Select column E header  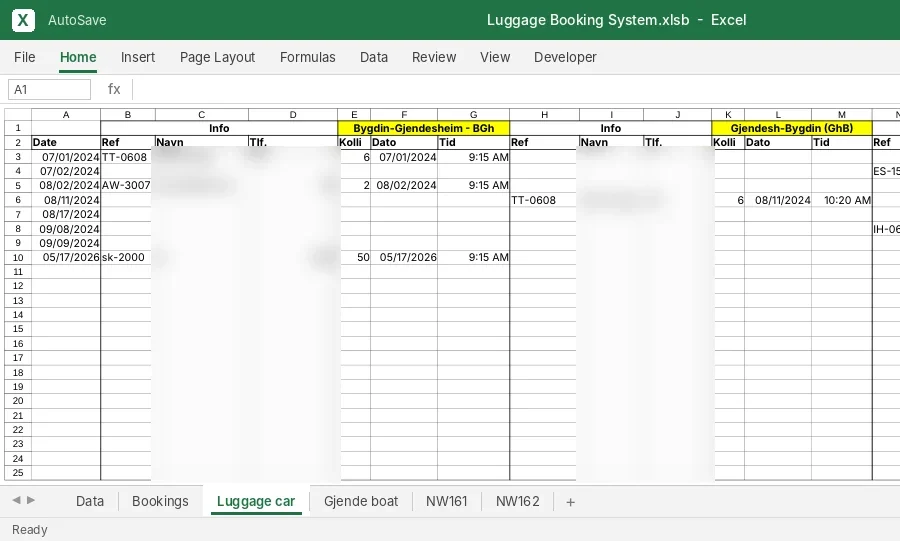pos(354,115)
